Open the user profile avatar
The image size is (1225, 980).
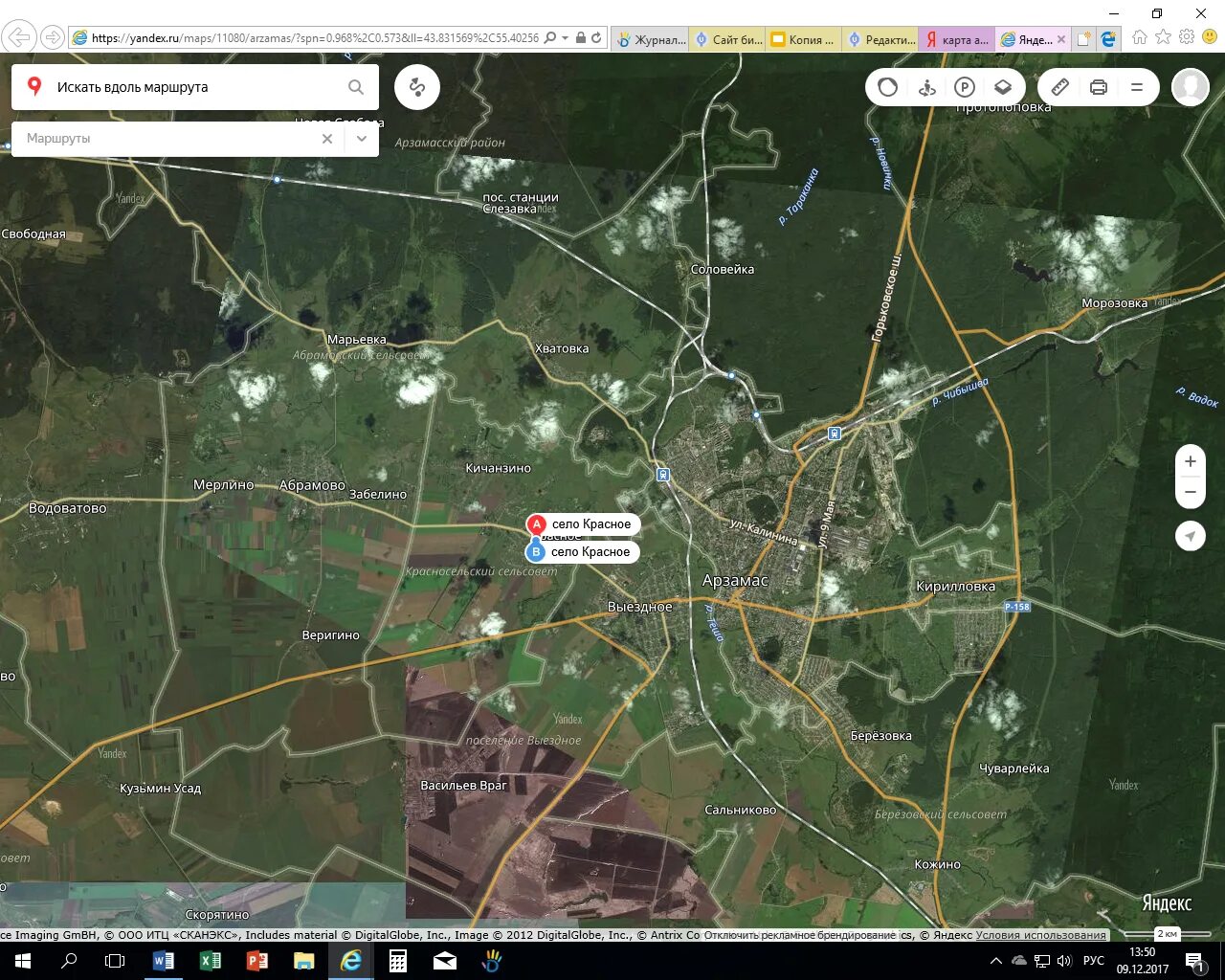pyautogui.click(x=1191, y=87)
